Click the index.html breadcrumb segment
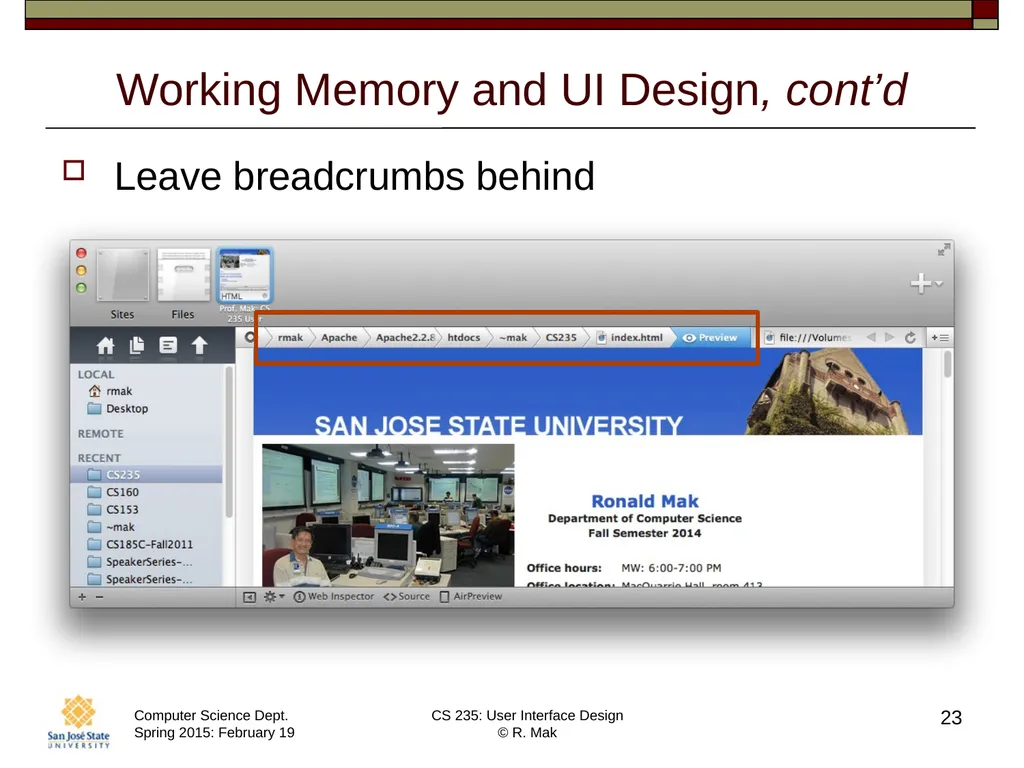1024x768 pixels. (x=630, y=338)
